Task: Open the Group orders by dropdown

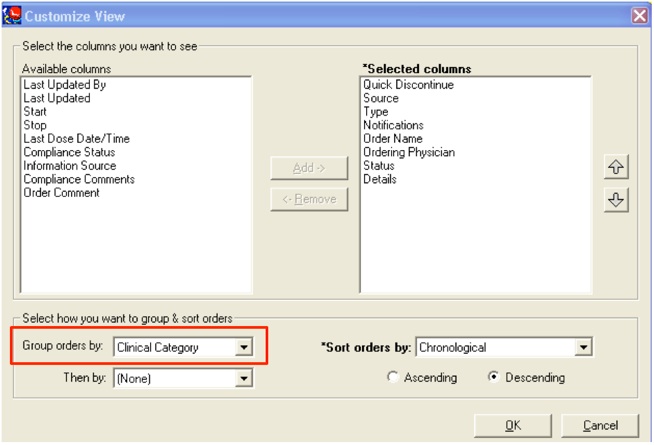Action: click(x=242, y=348)
